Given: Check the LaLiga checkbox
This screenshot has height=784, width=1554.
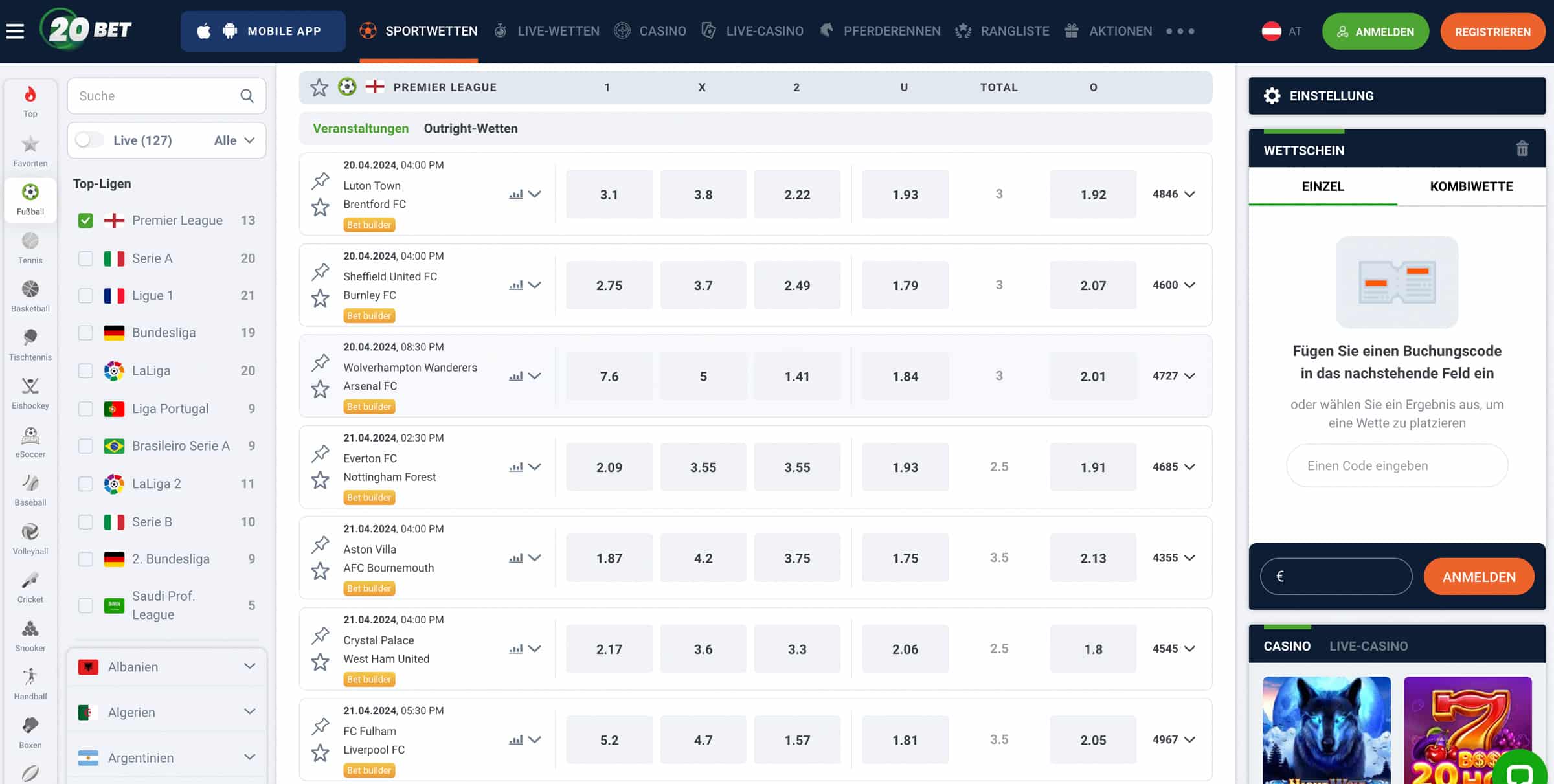Looking at the screenshot, I should (x=85, y=370).
